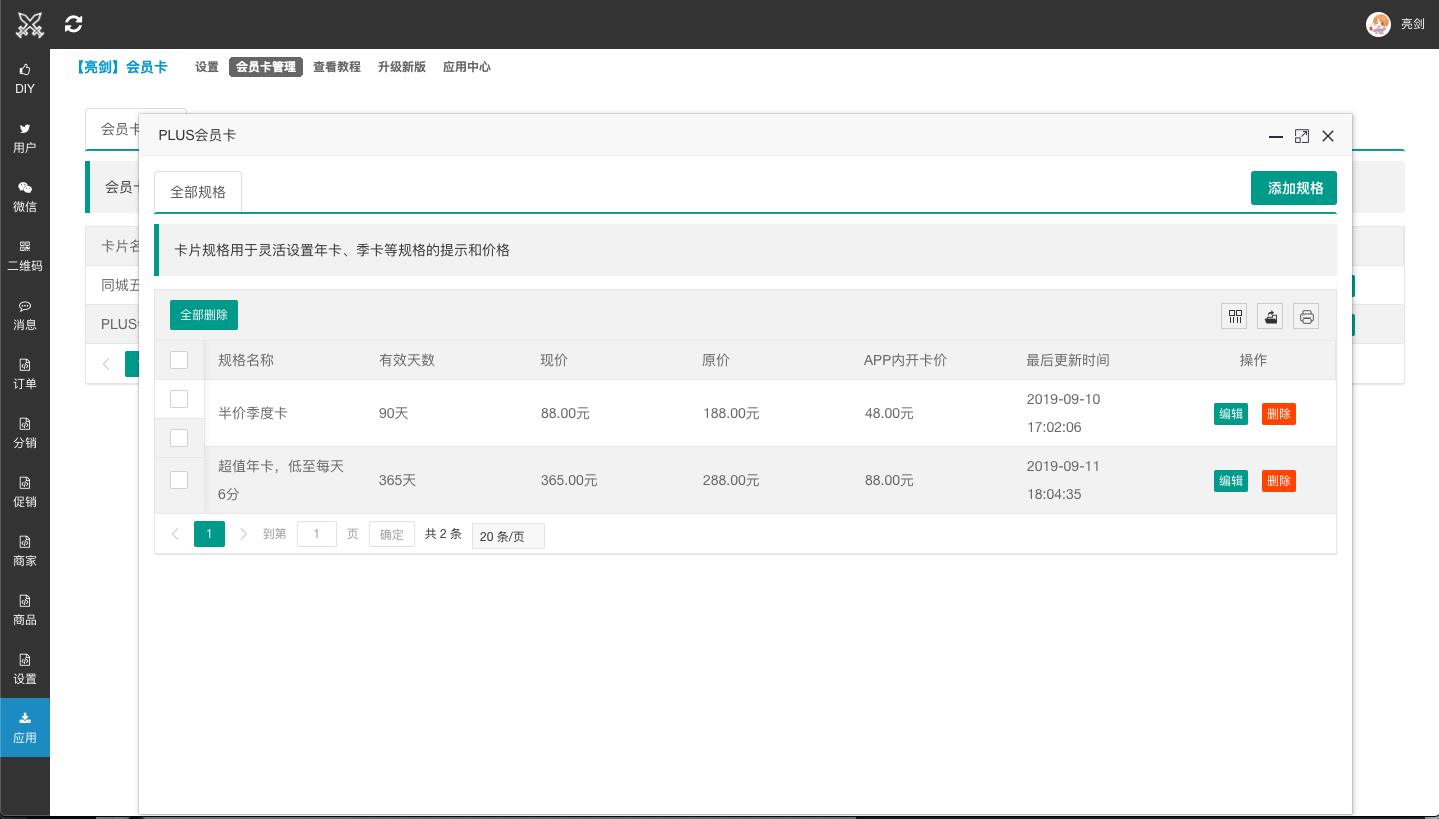This screenshot has width=1439, height=819.
Task: Click the print icon in the table toolbar
Action: [x=1305, y=315]
